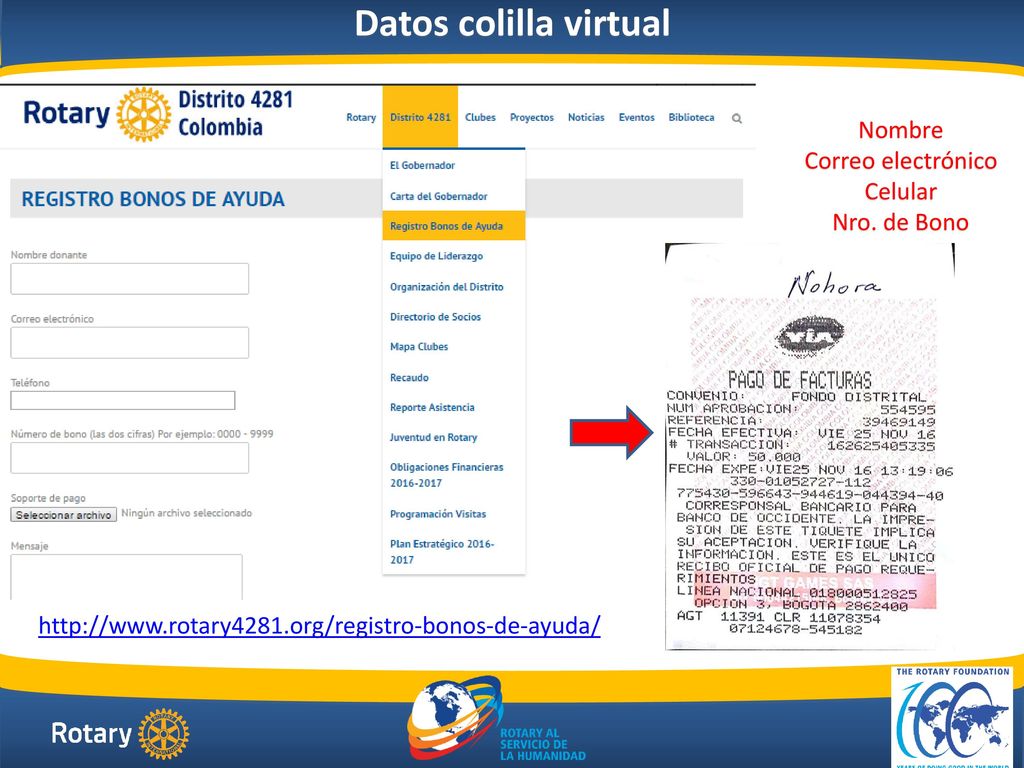Choose Registro Bonos de Ayuda entry
Image resolution: width=1024 pixels, height=768 pixels.
[x=454, y=226]
